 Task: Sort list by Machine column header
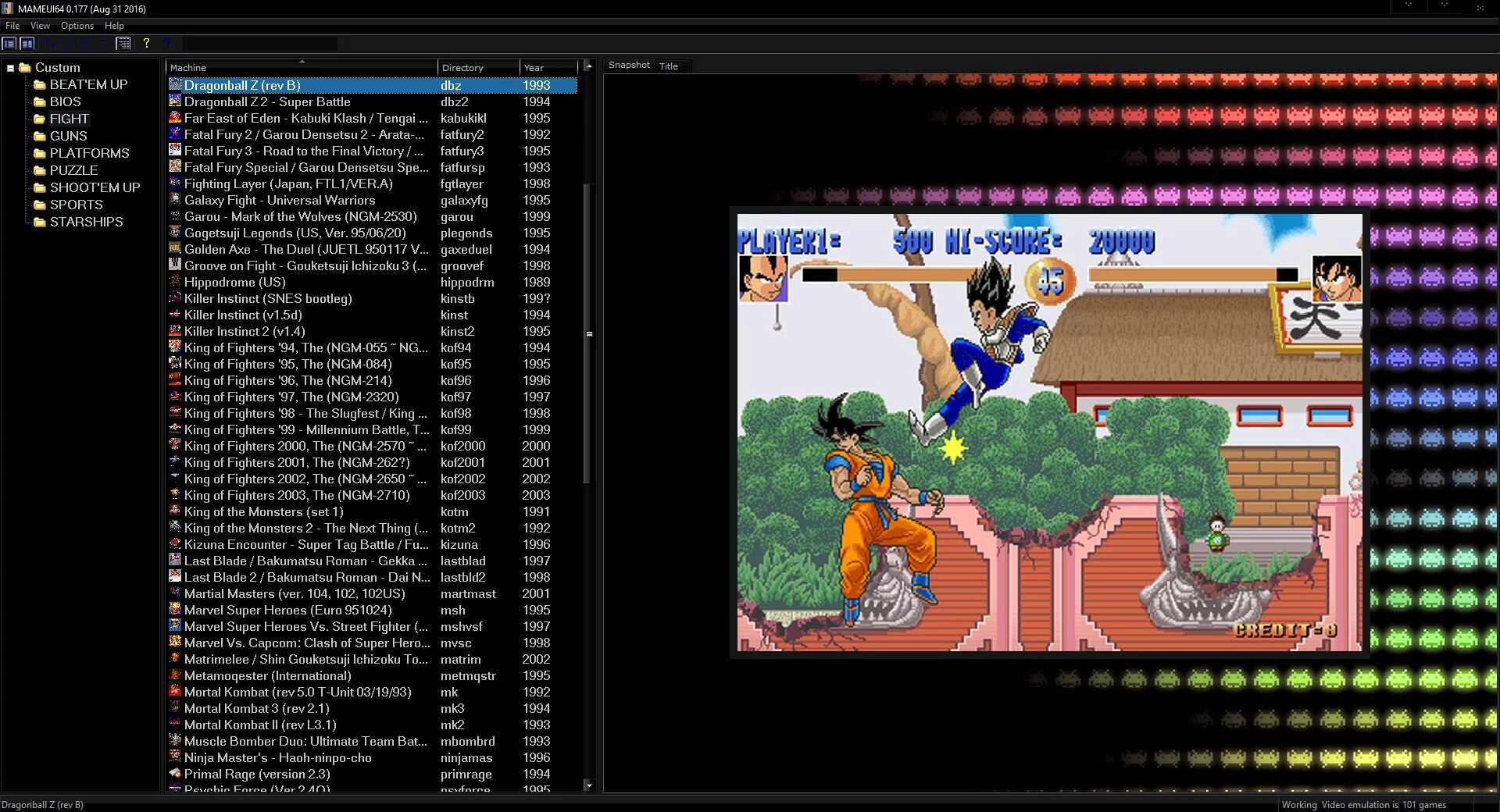tap(302, 68)
